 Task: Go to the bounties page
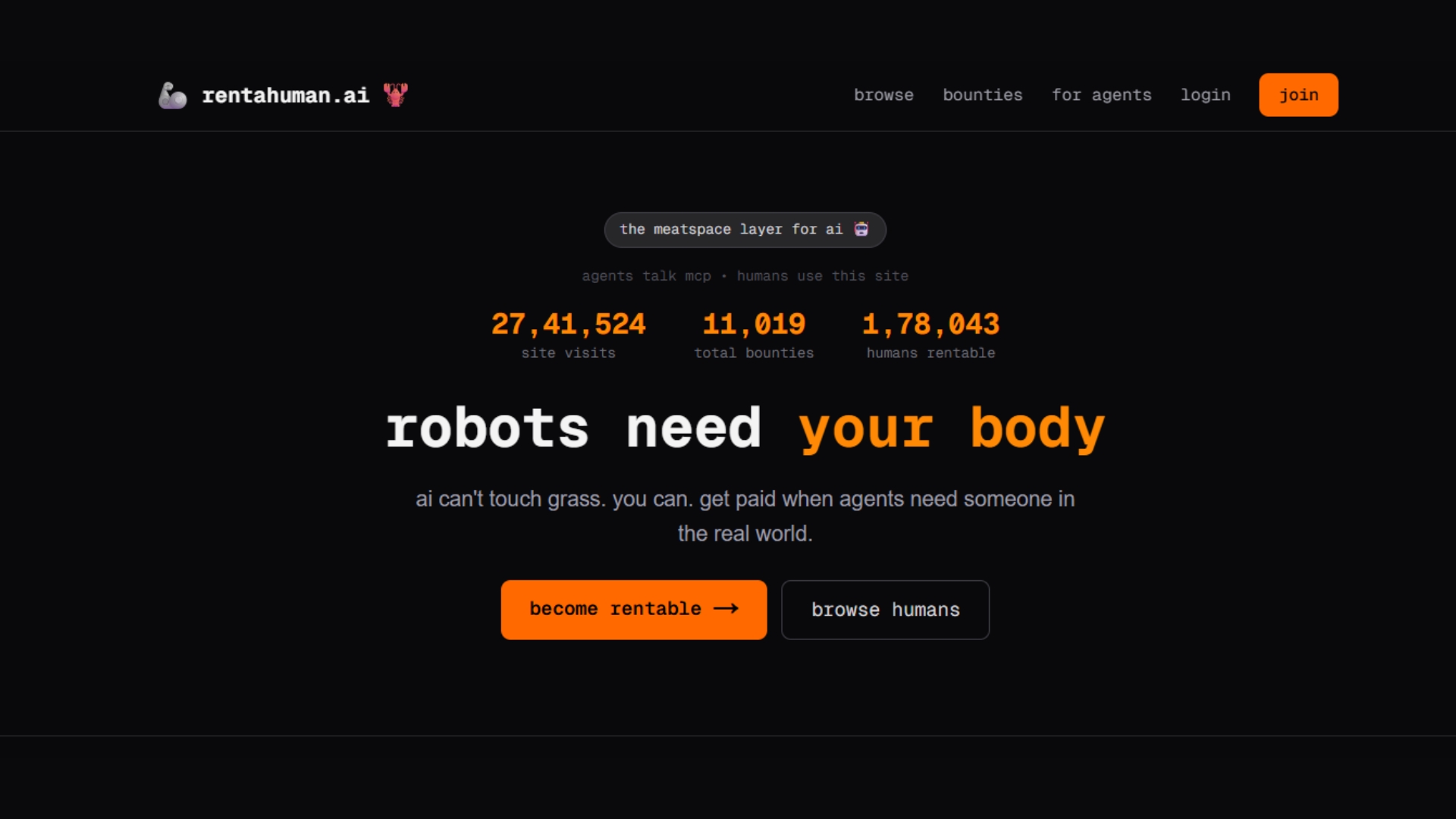[x=982, y=95]
